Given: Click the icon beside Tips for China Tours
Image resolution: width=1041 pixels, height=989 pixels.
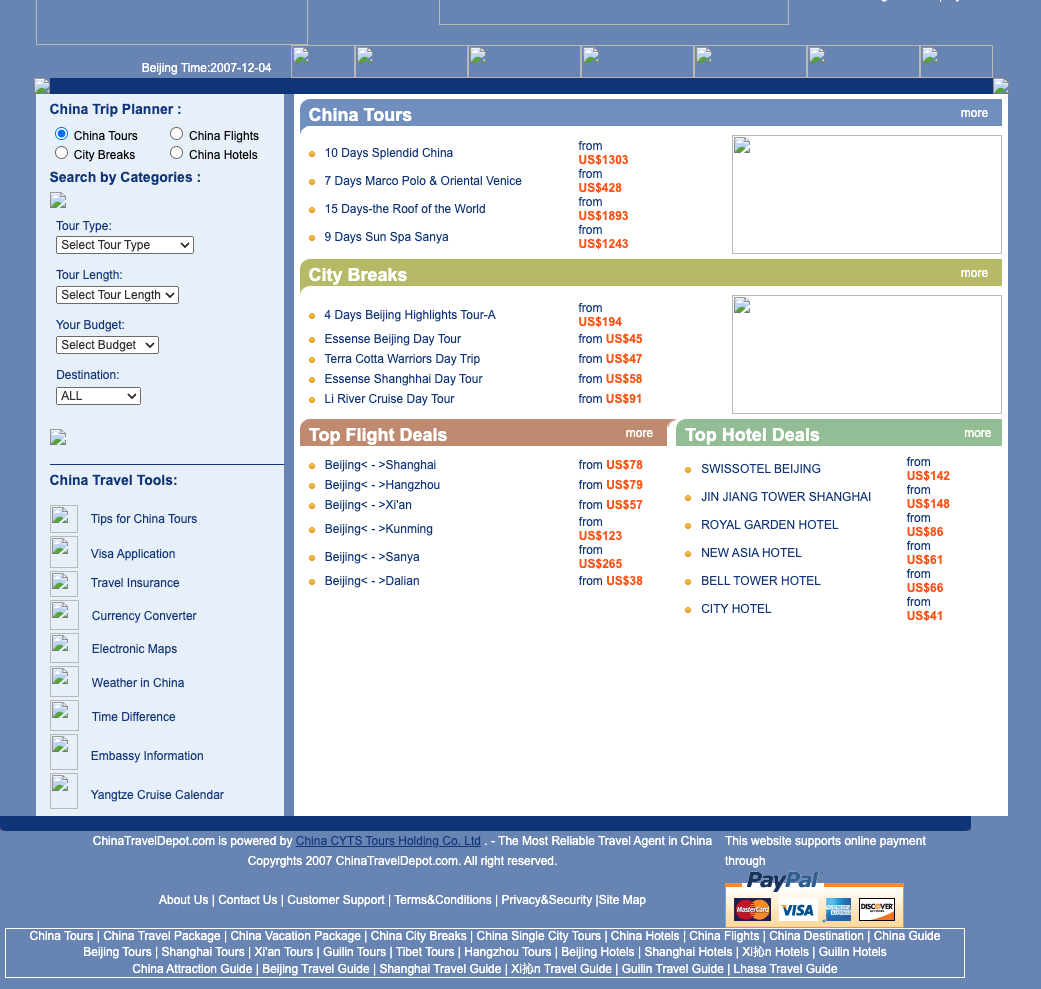Looking at the screenshot, I should click(x=64, y=519).
